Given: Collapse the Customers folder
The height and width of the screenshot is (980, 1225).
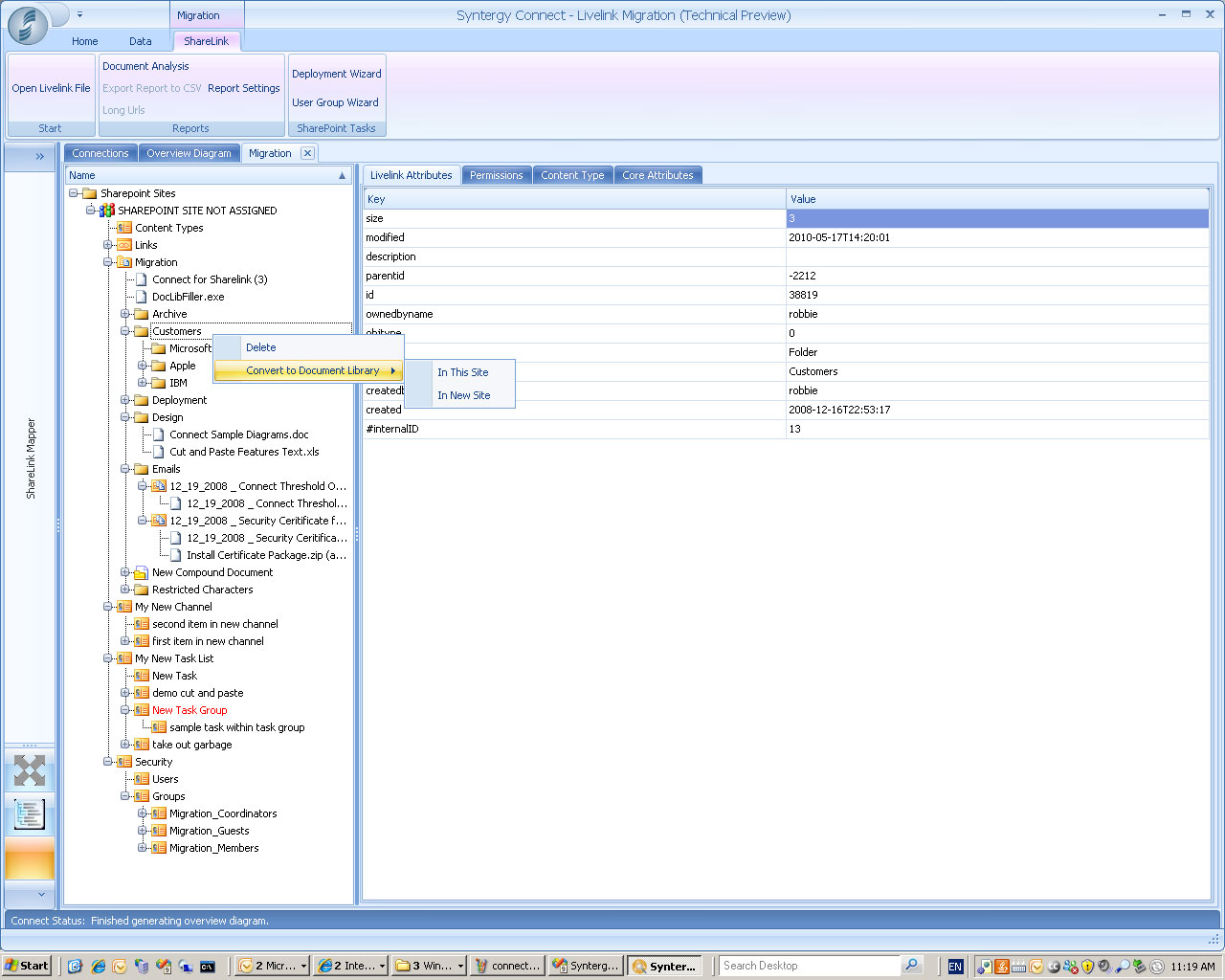Looking at the screenshot, I should coord(125,331).
